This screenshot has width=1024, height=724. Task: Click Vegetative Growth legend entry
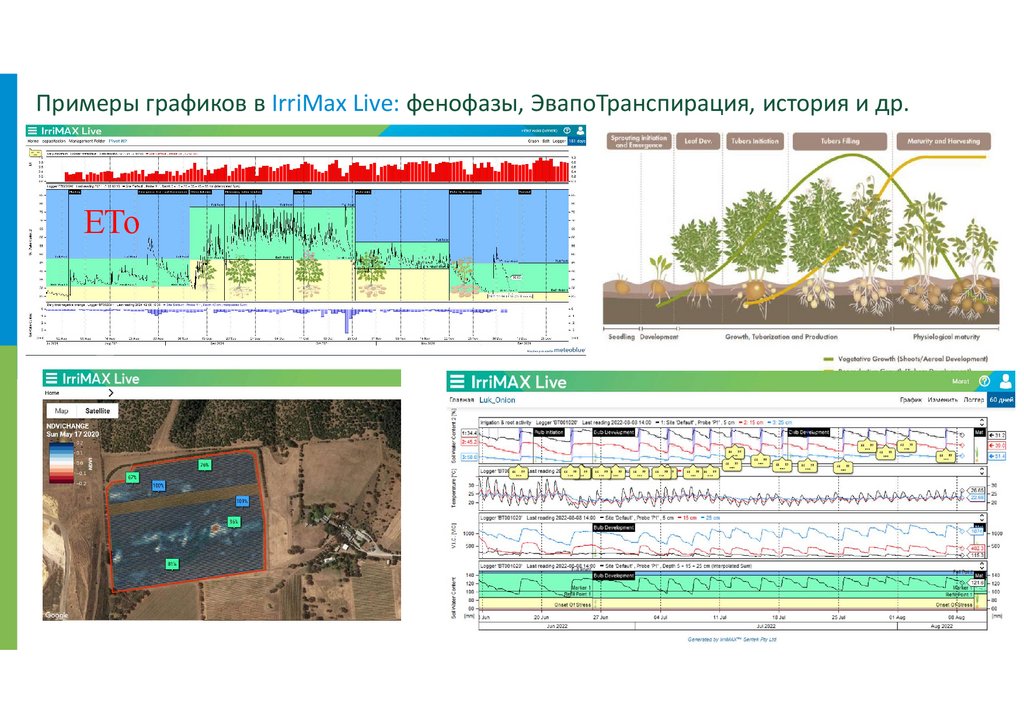tap(906, 359)
